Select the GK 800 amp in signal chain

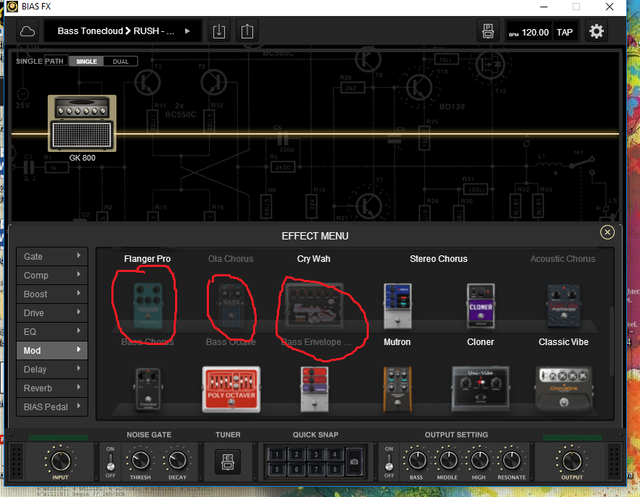point(82,124)
